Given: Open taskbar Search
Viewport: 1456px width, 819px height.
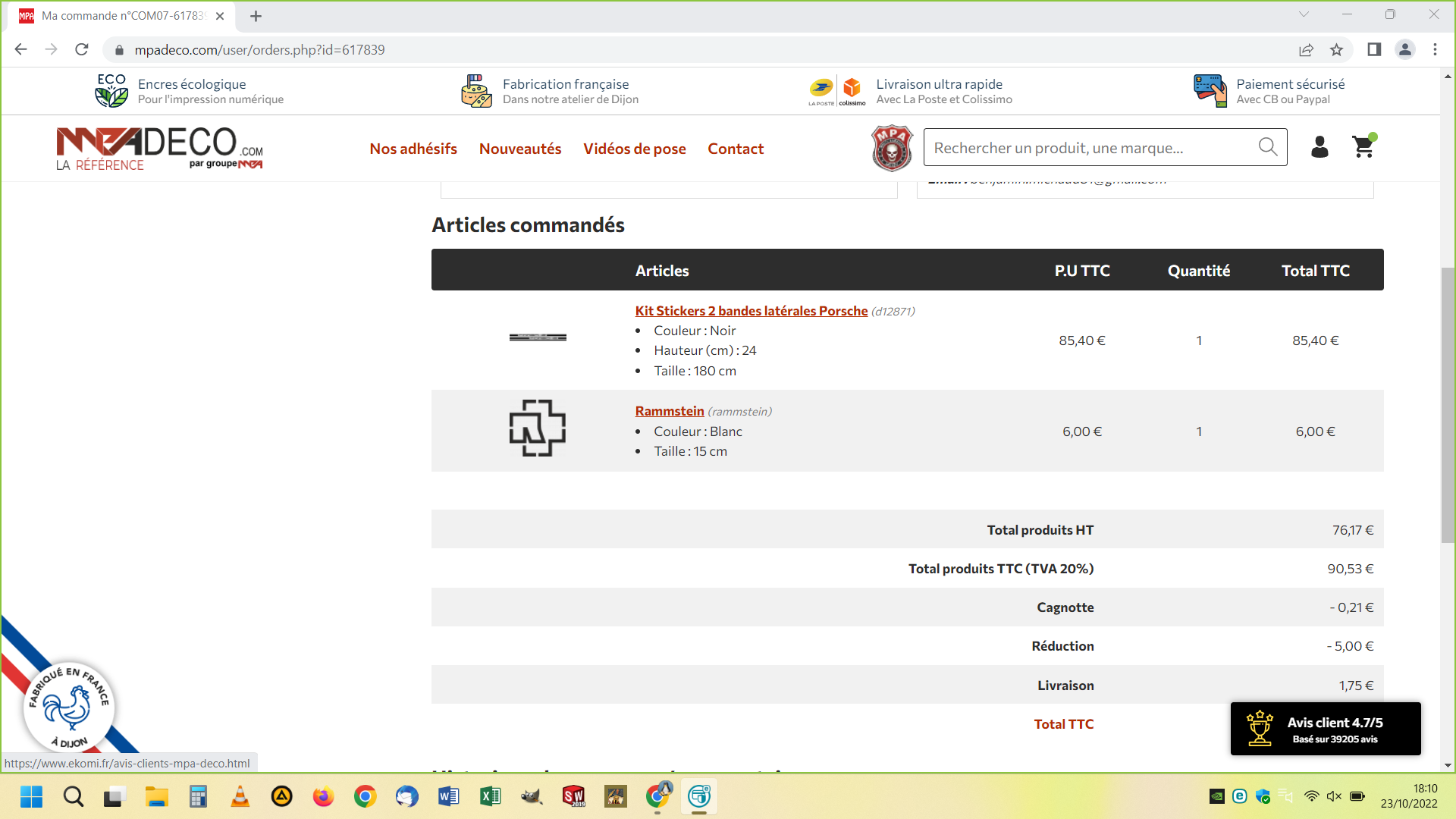Looking at the screenshot, I should click(x=74, y=796).
